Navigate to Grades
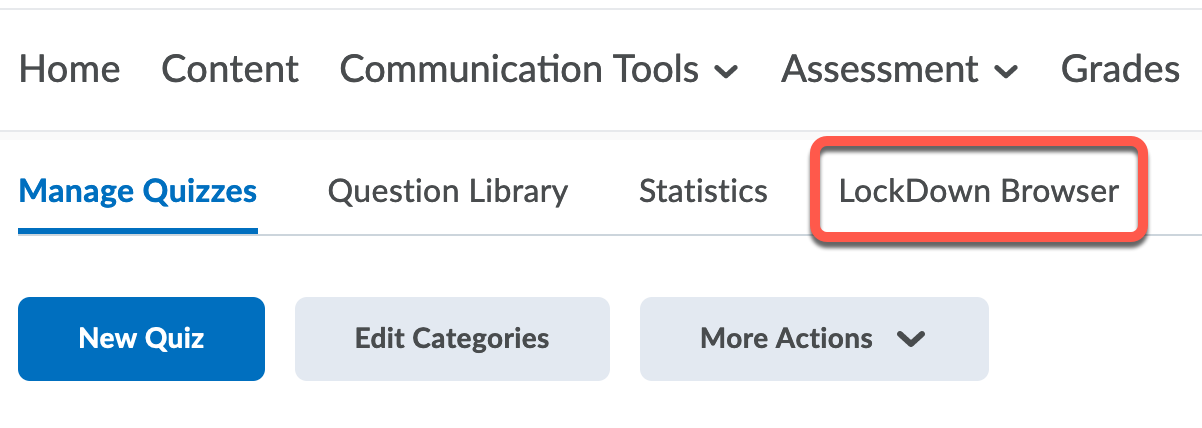 (x=1120, y=69)
